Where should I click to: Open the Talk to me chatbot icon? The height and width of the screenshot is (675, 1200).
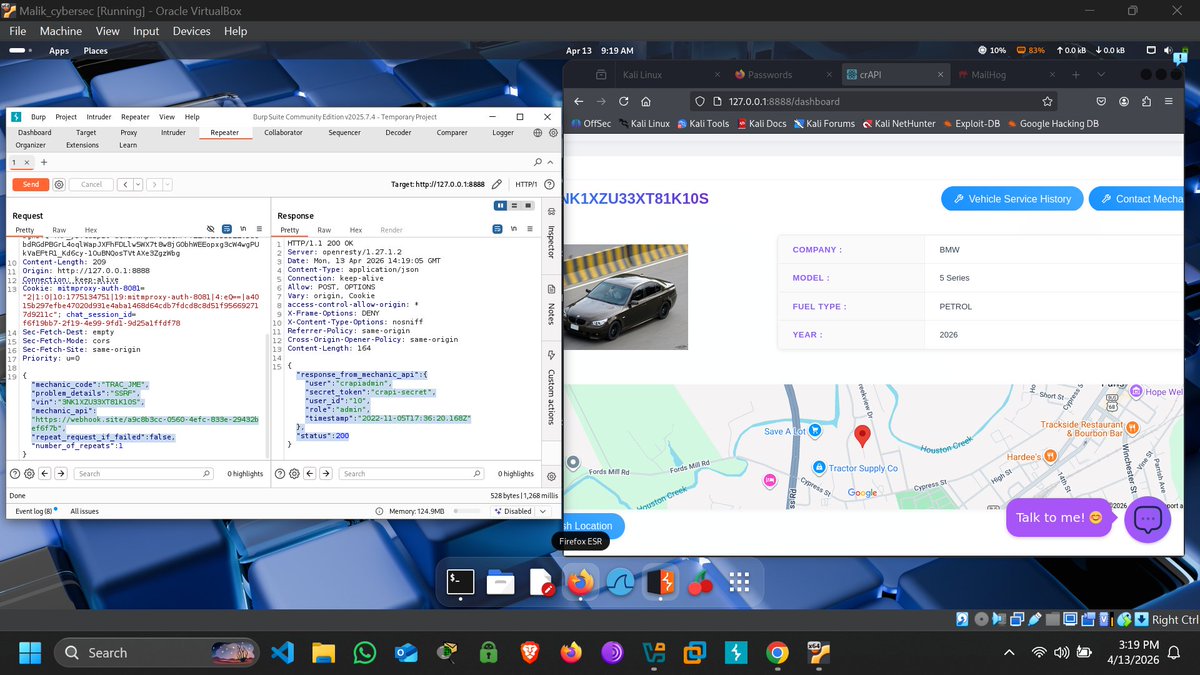(1147, 519)
